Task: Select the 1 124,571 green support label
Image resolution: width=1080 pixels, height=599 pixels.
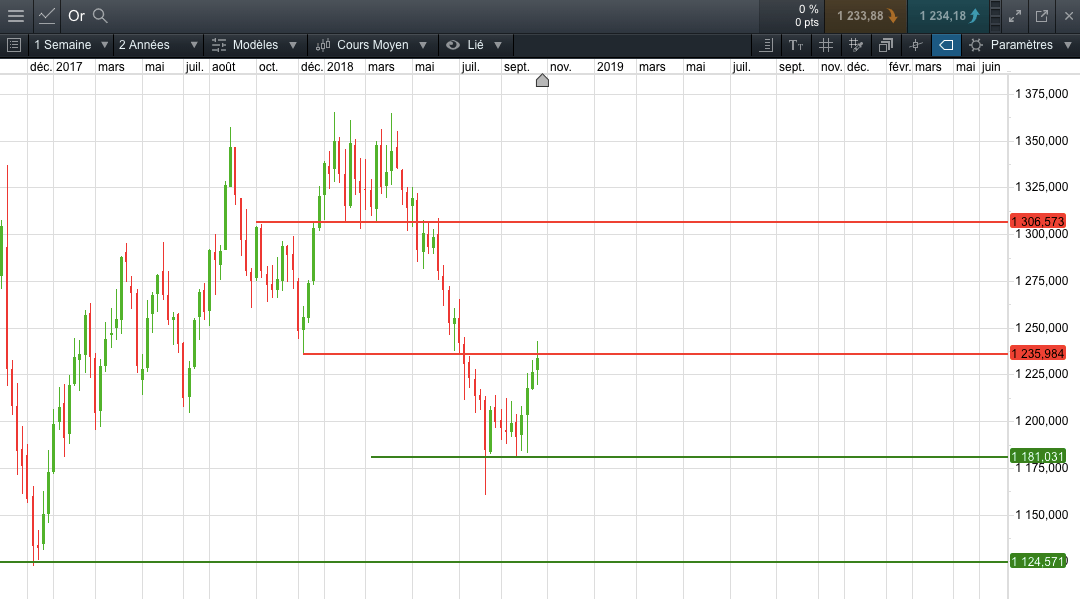Action: (x=1038, y=561)
